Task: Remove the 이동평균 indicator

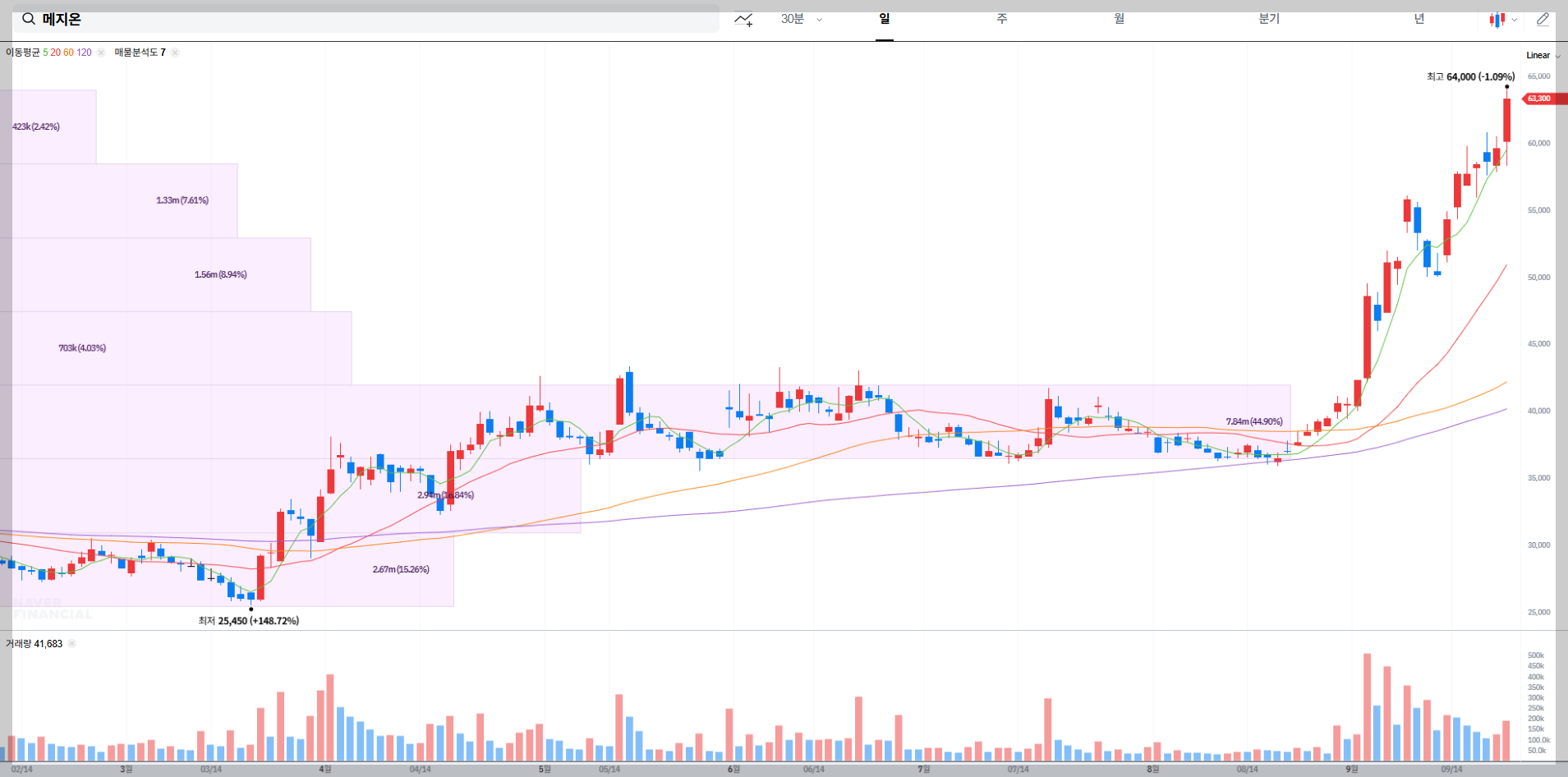Action: click(101, 53)
